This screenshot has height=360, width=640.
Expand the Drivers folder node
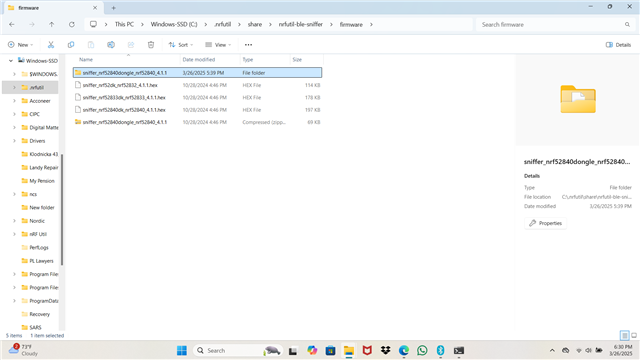(x=14, y=141)
